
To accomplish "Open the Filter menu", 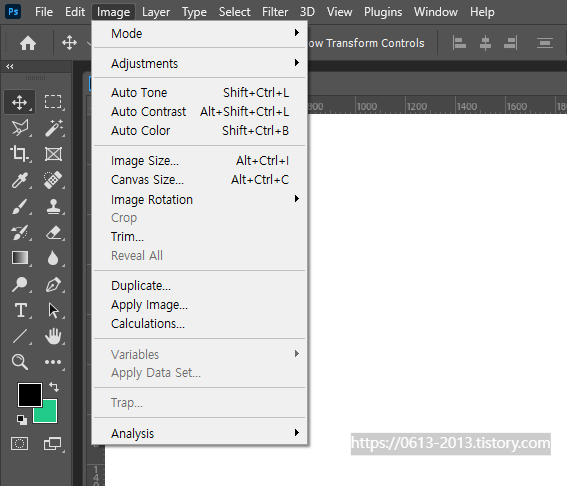I will tap(275, 12).
